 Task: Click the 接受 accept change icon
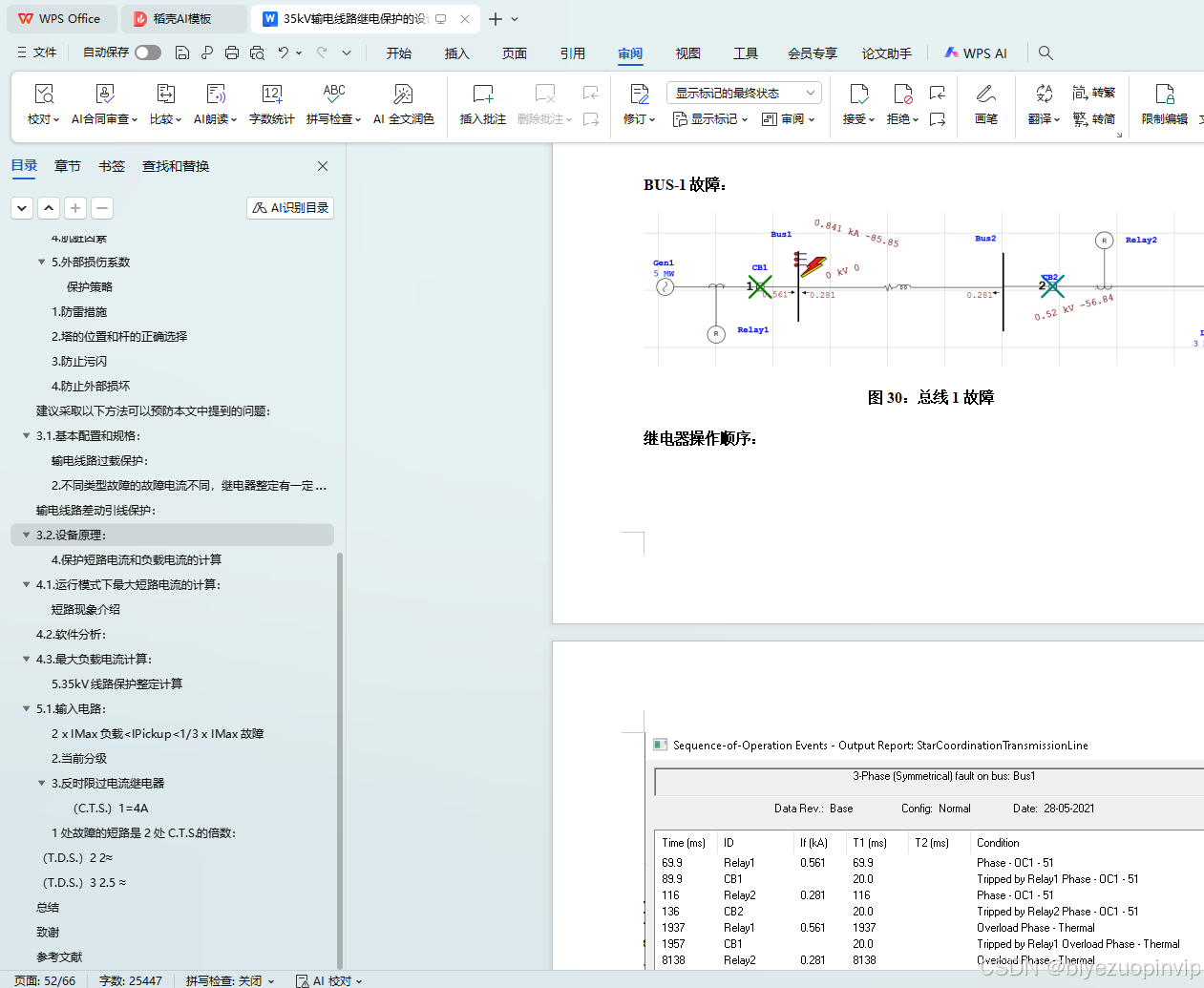[858, 95]
